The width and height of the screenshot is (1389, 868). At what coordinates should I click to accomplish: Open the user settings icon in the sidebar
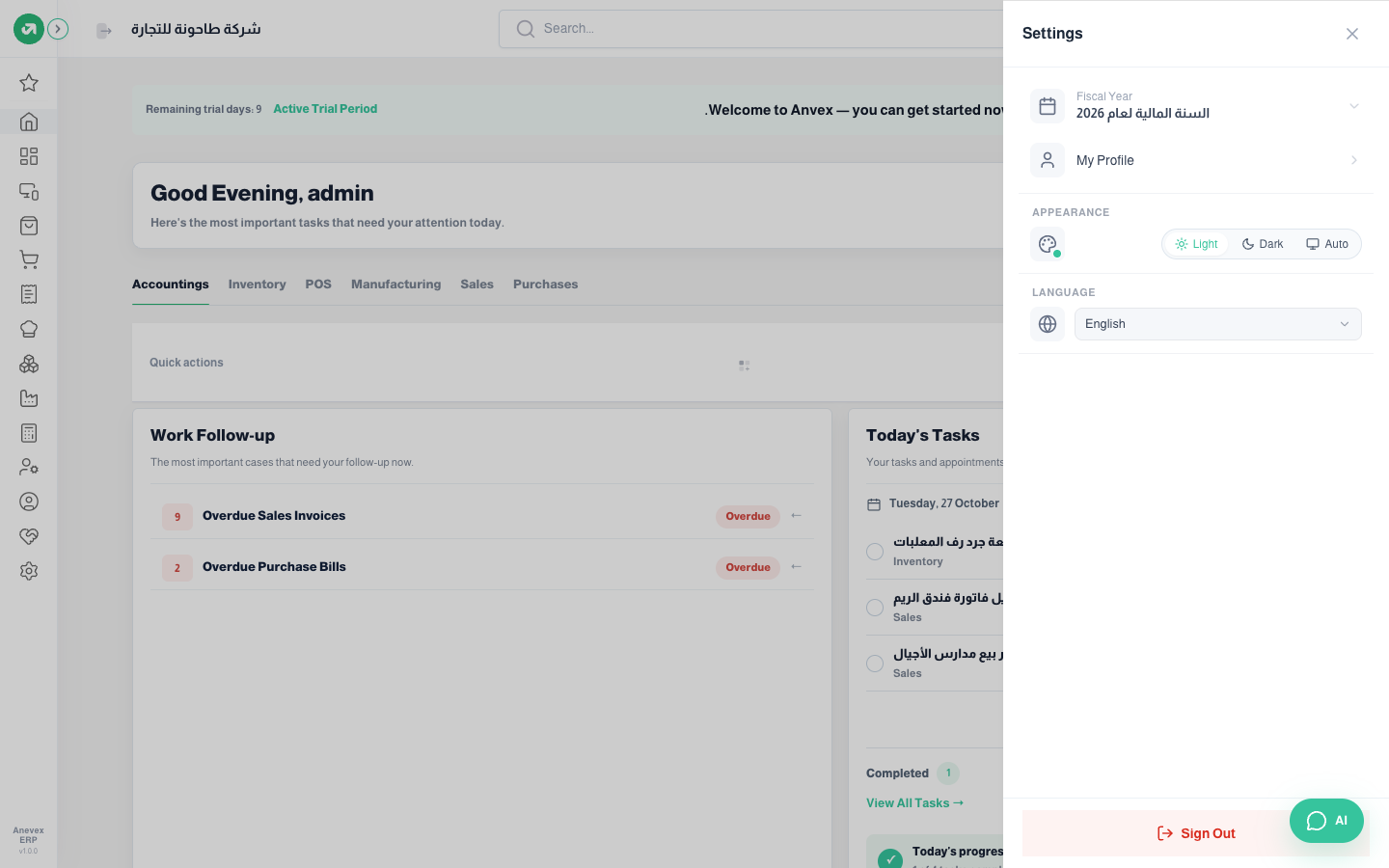tap(29, 467)
